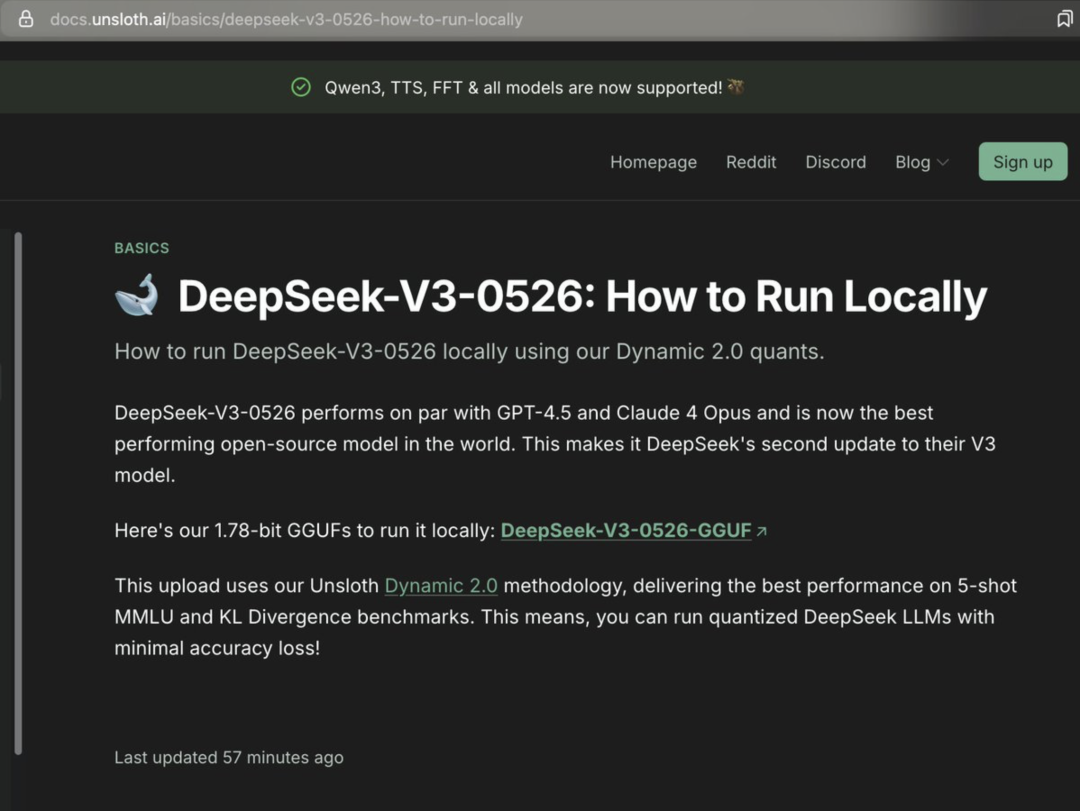Viewport: 1080px width, 811px height.
Task: Click the URL in the address bar
Action: point(286,19)
